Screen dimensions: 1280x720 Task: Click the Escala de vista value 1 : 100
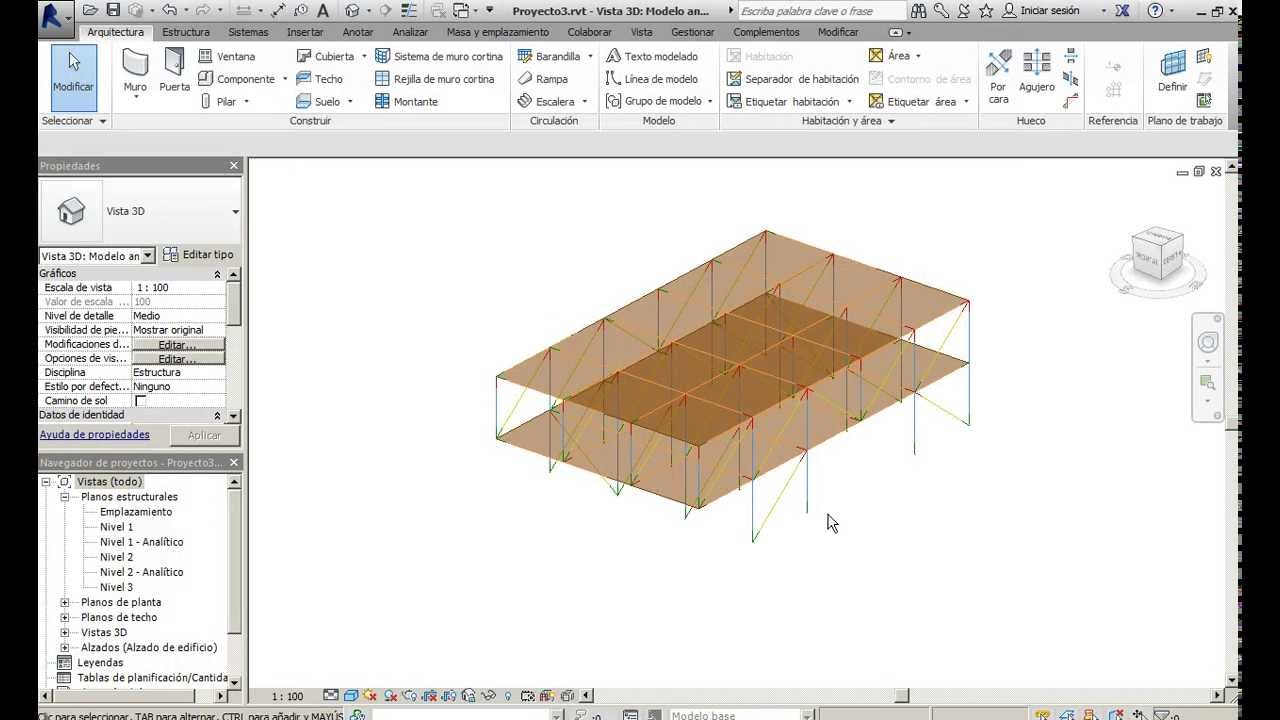178,288
